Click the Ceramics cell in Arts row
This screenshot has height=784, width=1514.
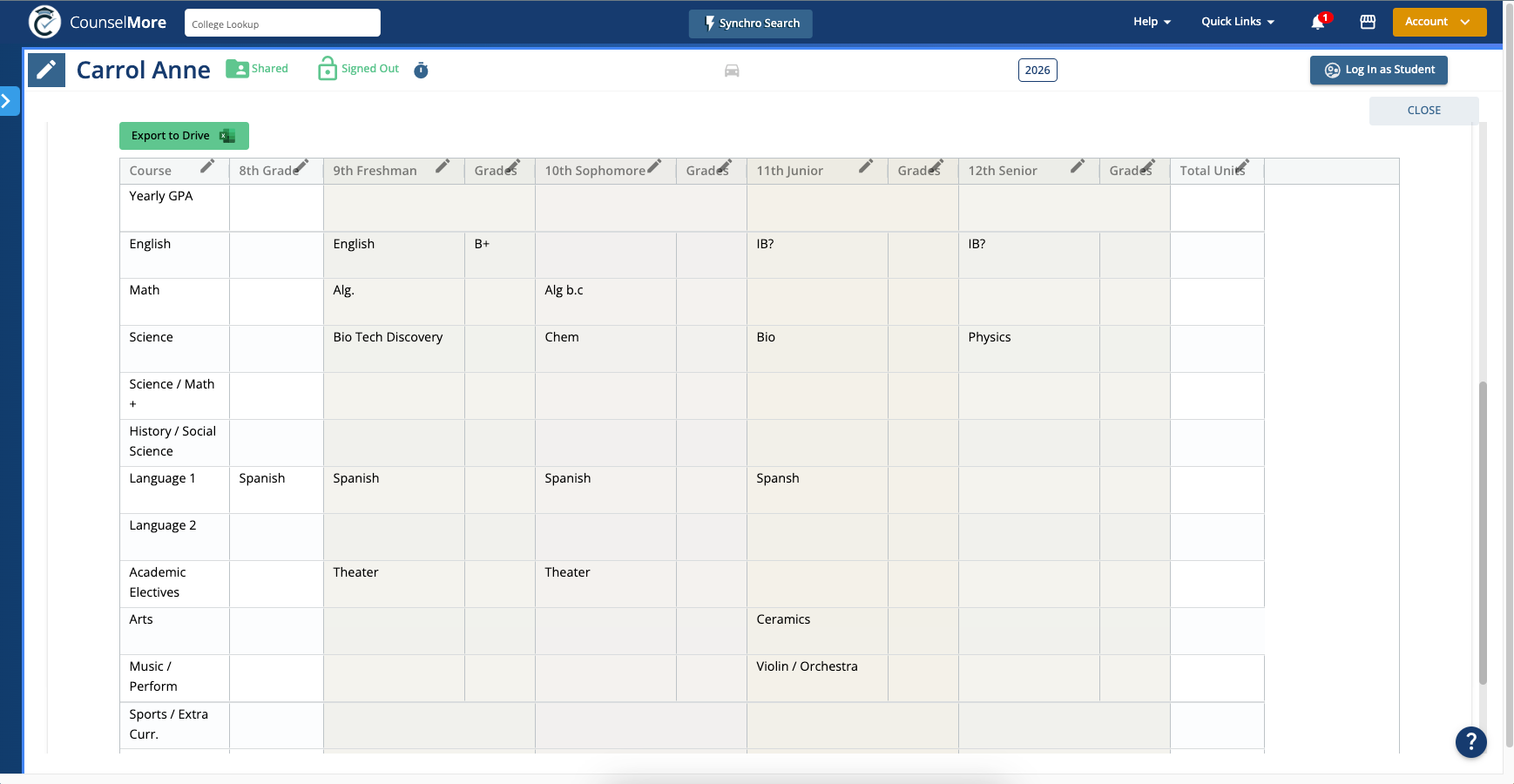pyautogui.click(x=817, y=632)
